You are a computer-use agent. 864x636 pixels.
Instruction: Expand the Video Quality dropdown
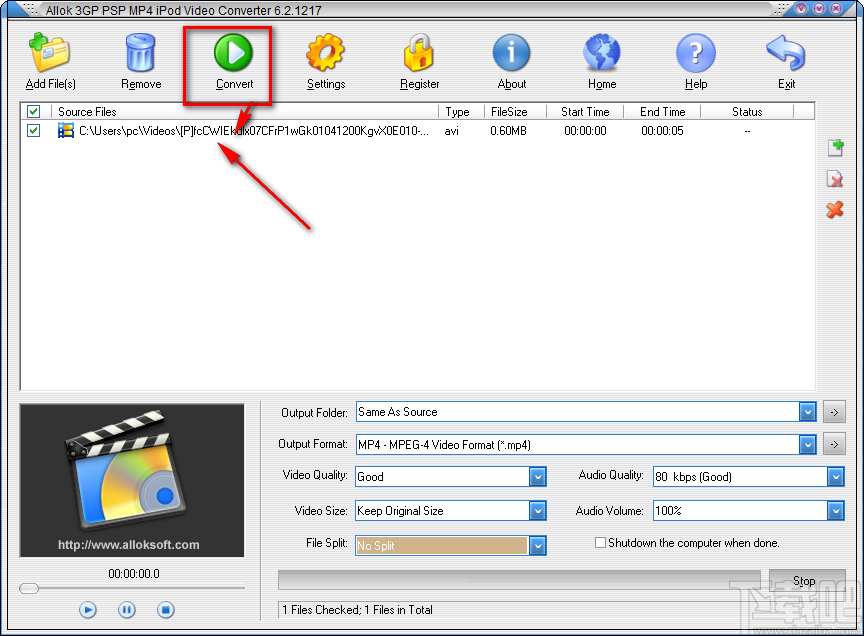pyautogui.click(x=538, y=477)
